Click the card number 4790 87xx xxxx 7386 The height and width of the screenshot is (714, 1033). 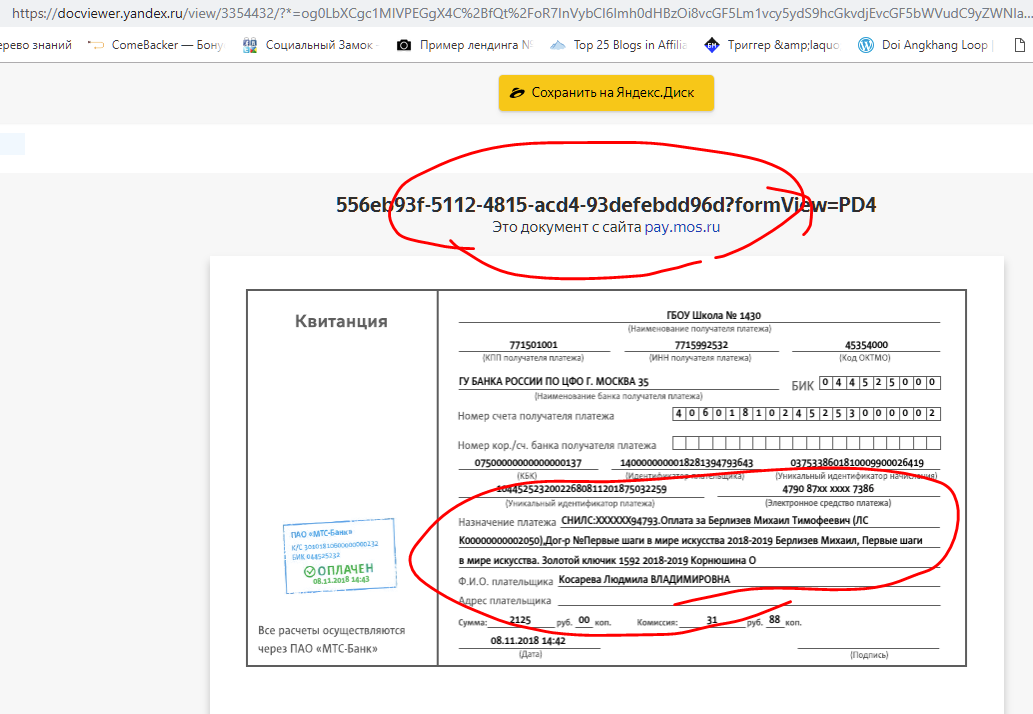(x=828, y=489)
